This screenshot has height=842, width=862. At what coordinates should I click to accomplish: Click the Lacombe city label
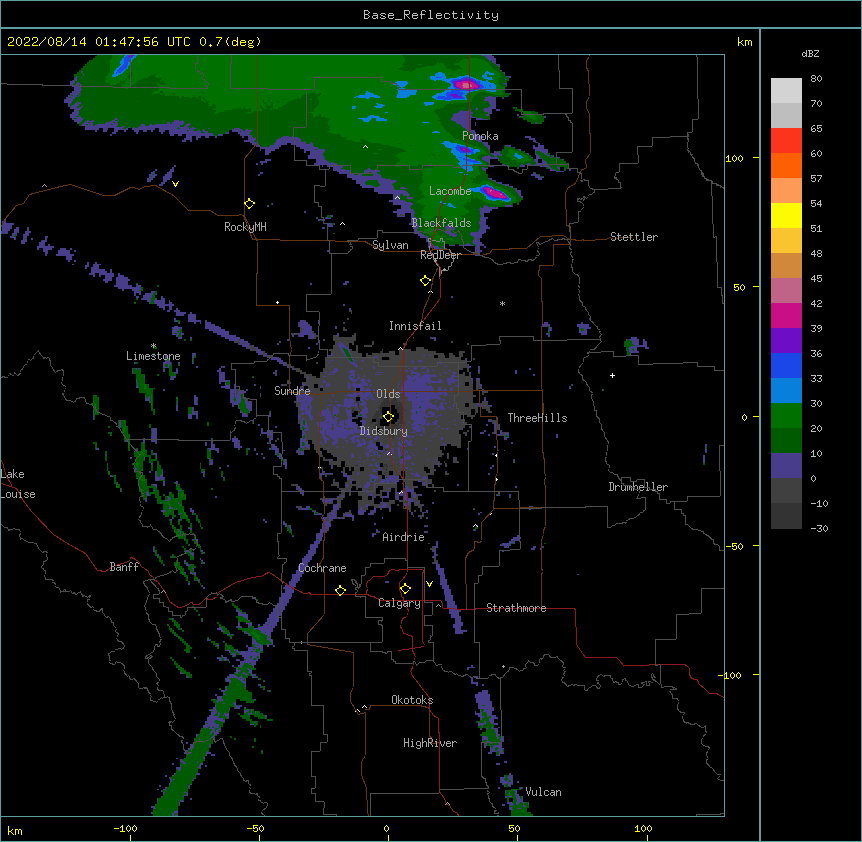tap(450, 191)
